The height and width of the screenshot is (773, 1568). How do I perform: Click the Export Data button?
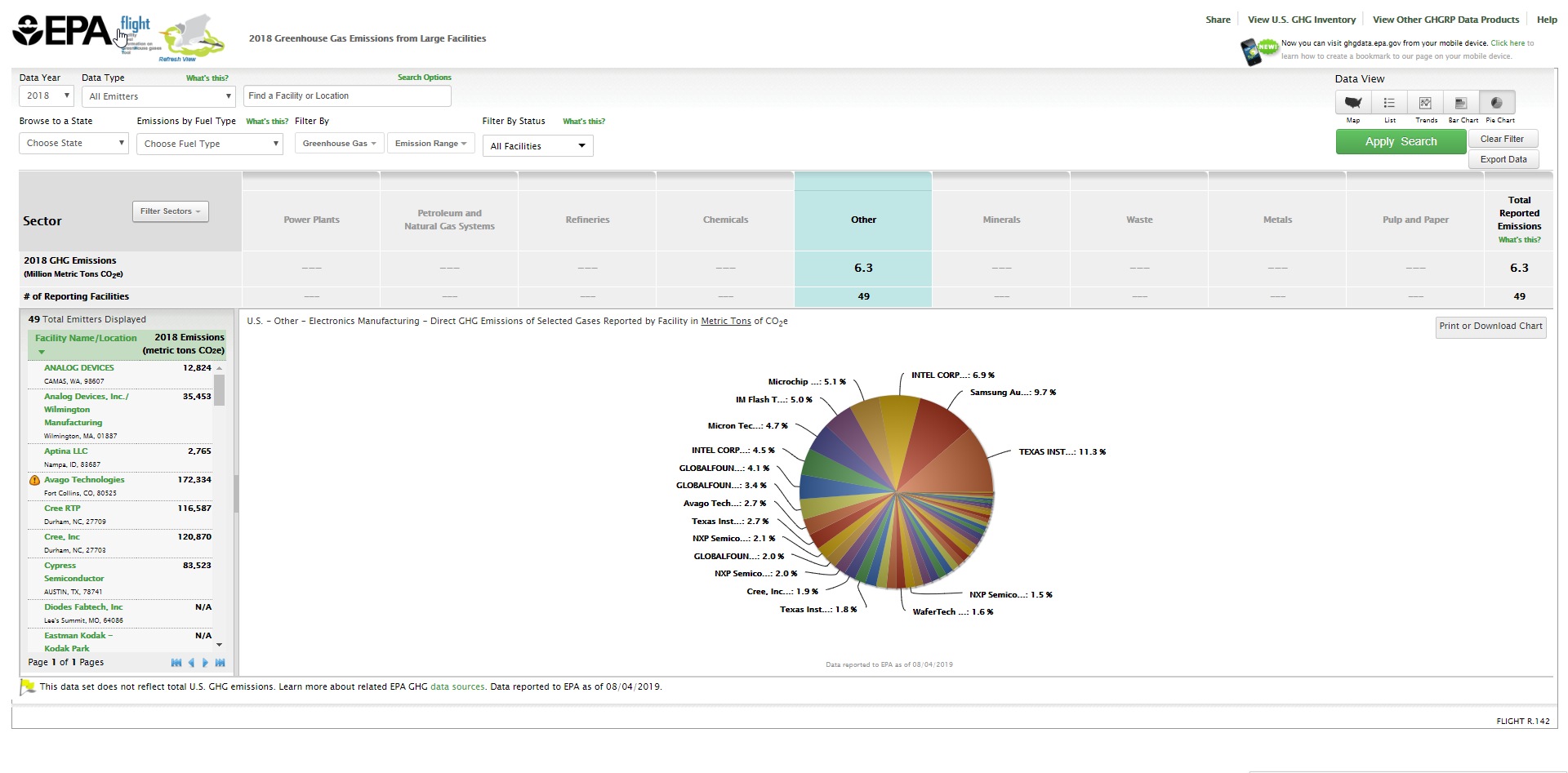coord(1503,160)
